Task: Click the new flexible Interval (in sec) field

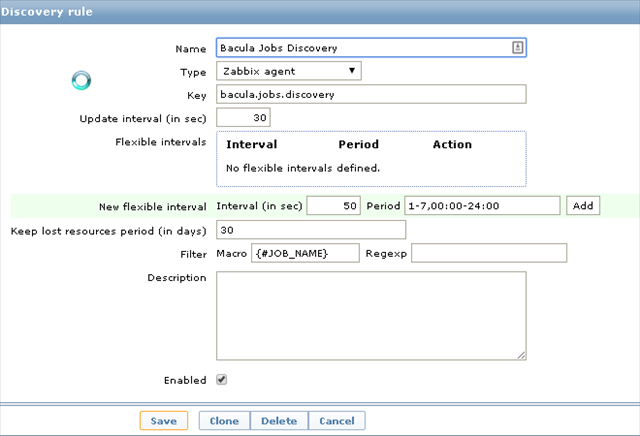Action: [333, 206]
